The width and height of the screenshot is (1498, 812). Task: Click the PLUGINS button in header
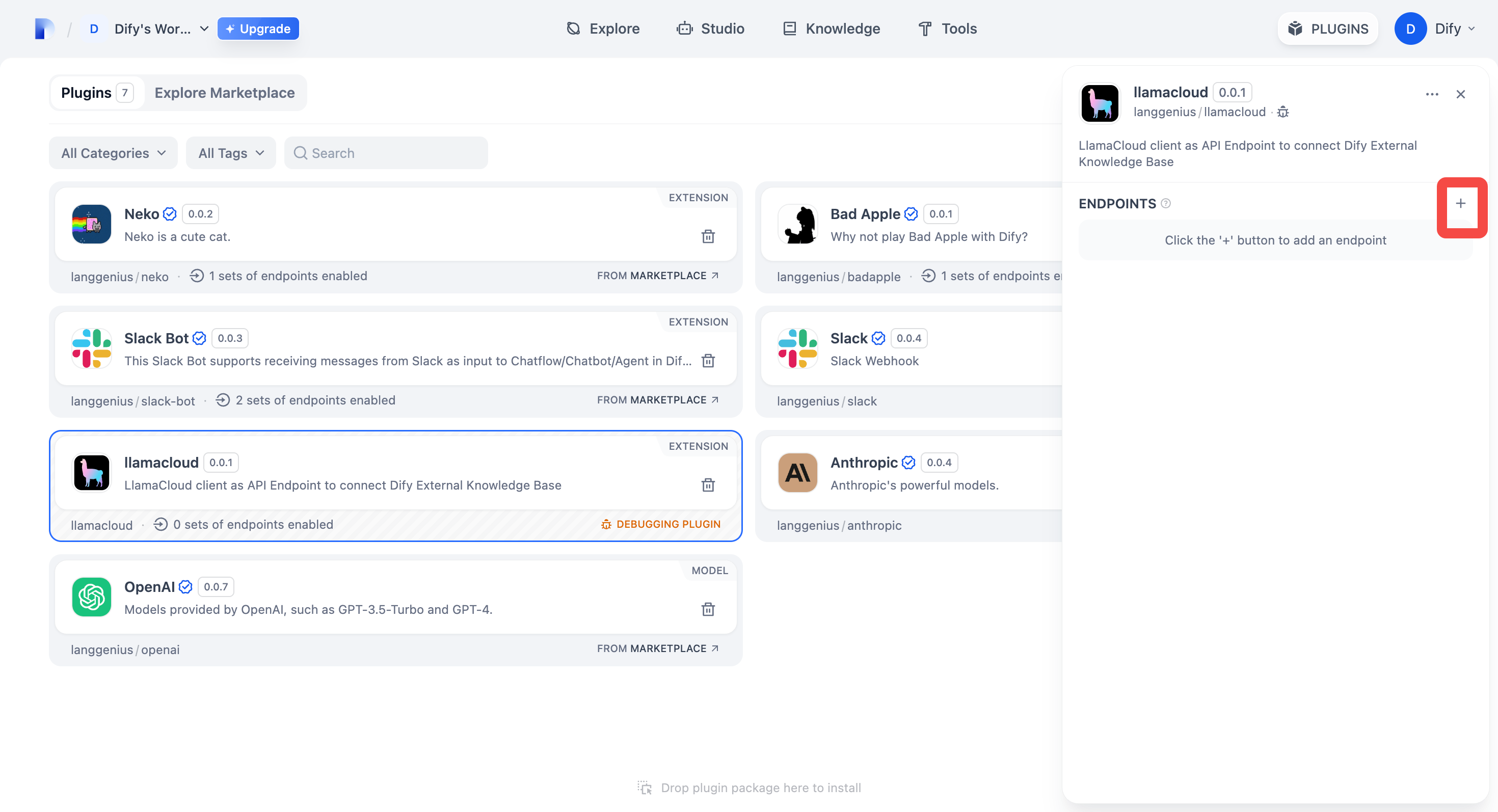click(x=1328, y=29)
